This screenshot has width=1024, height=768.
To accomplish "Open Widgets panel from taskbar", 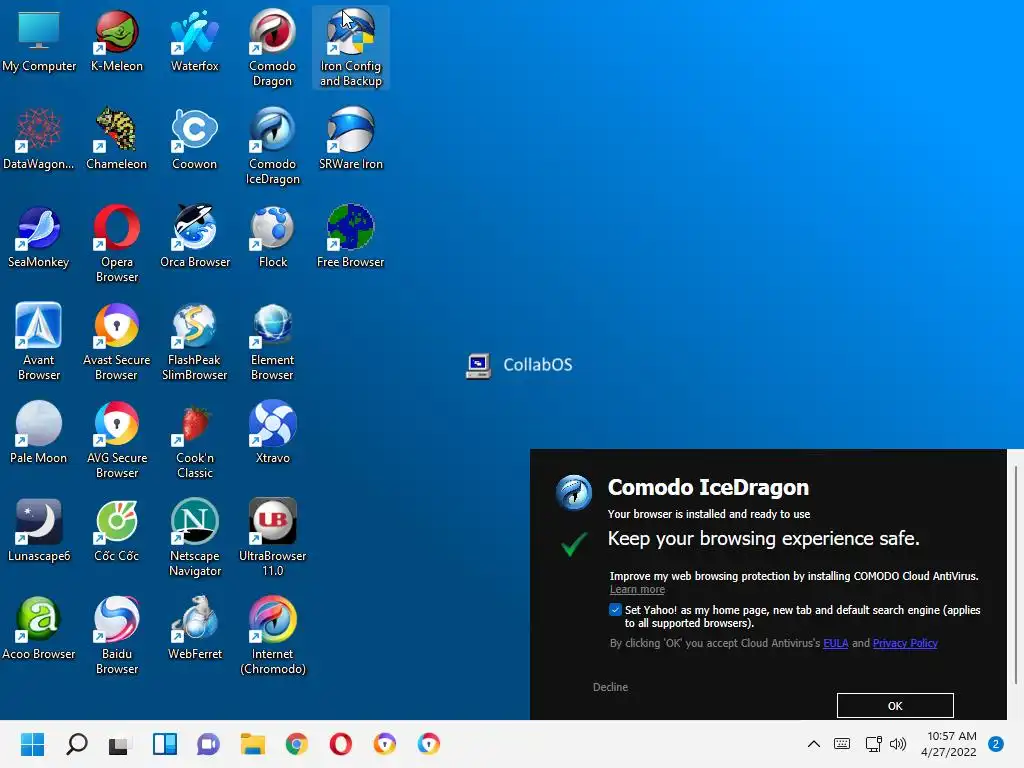I will (x=165, y=744).
